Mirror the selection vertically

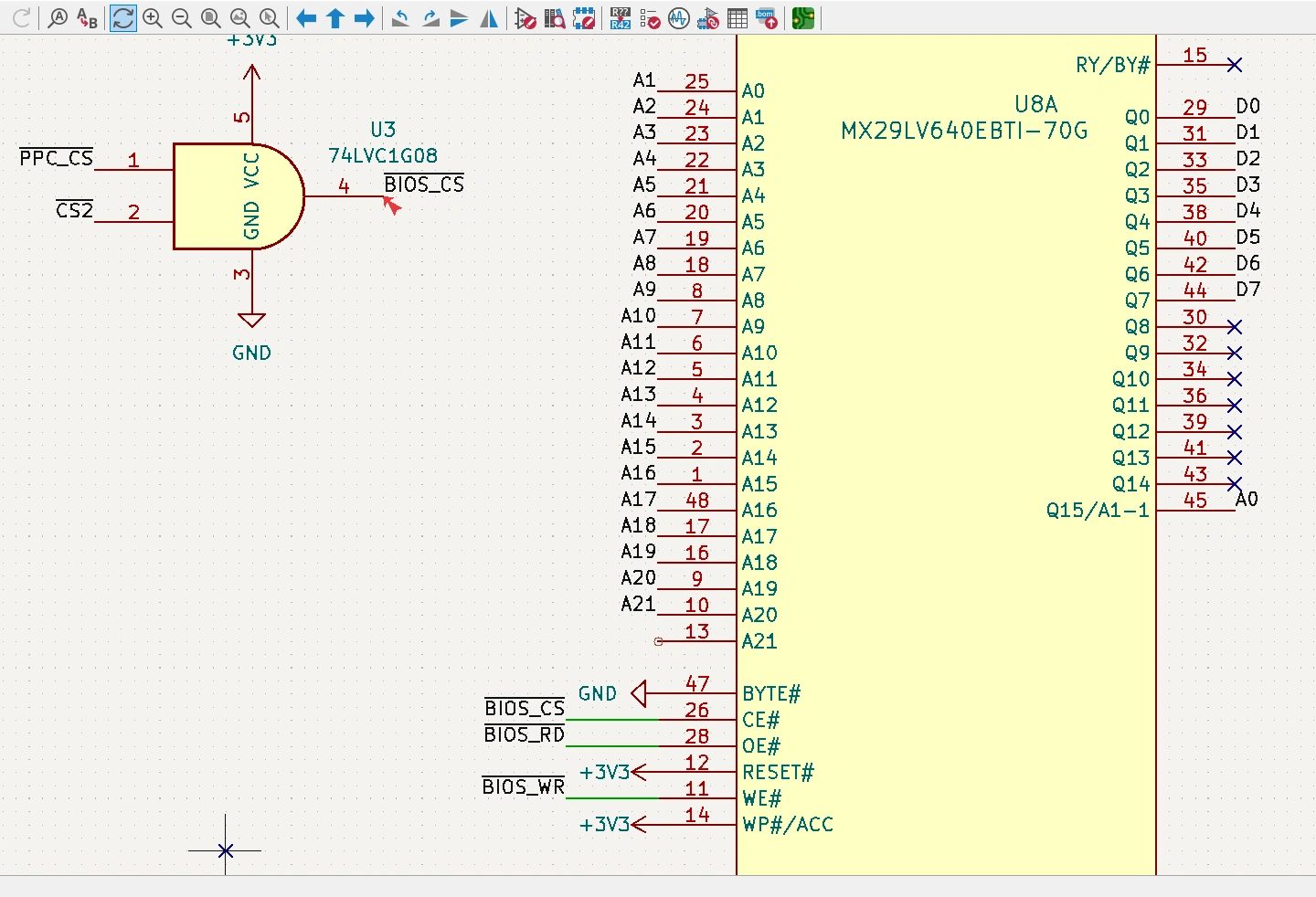click(x=460, y=18)
